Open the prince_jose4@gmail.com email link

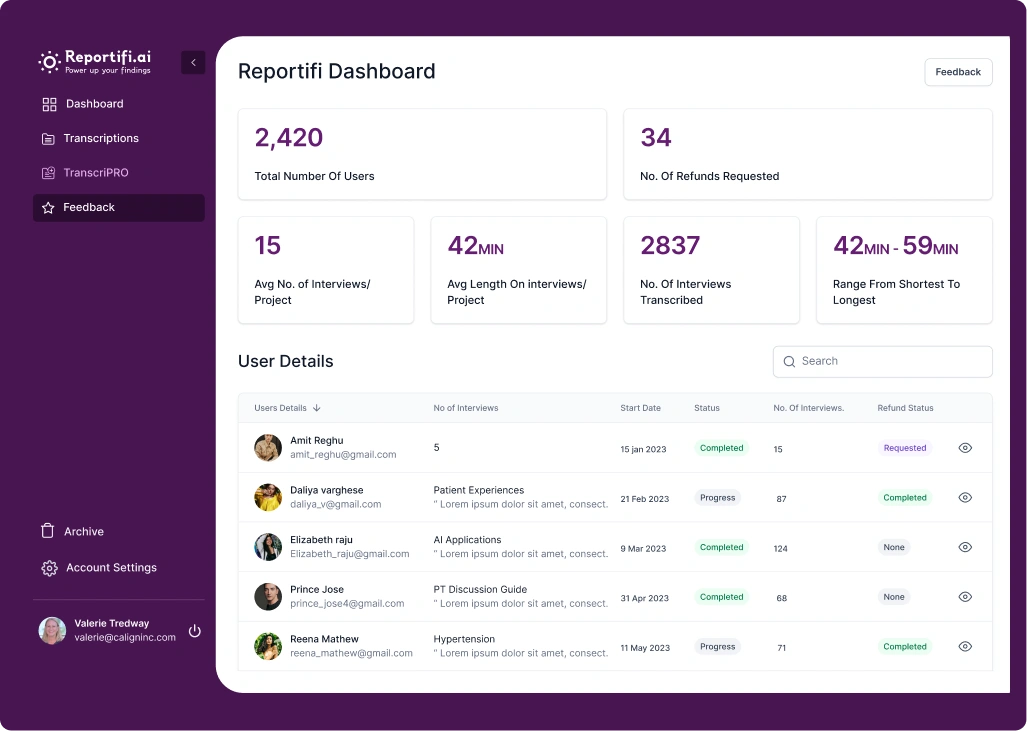(347, 604)
